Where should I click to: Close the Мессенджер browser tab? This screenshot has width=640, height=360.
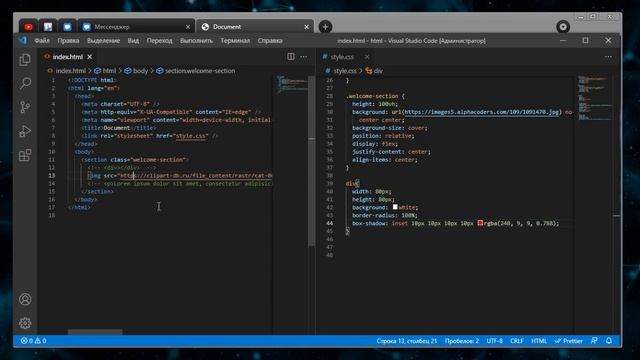188,27
